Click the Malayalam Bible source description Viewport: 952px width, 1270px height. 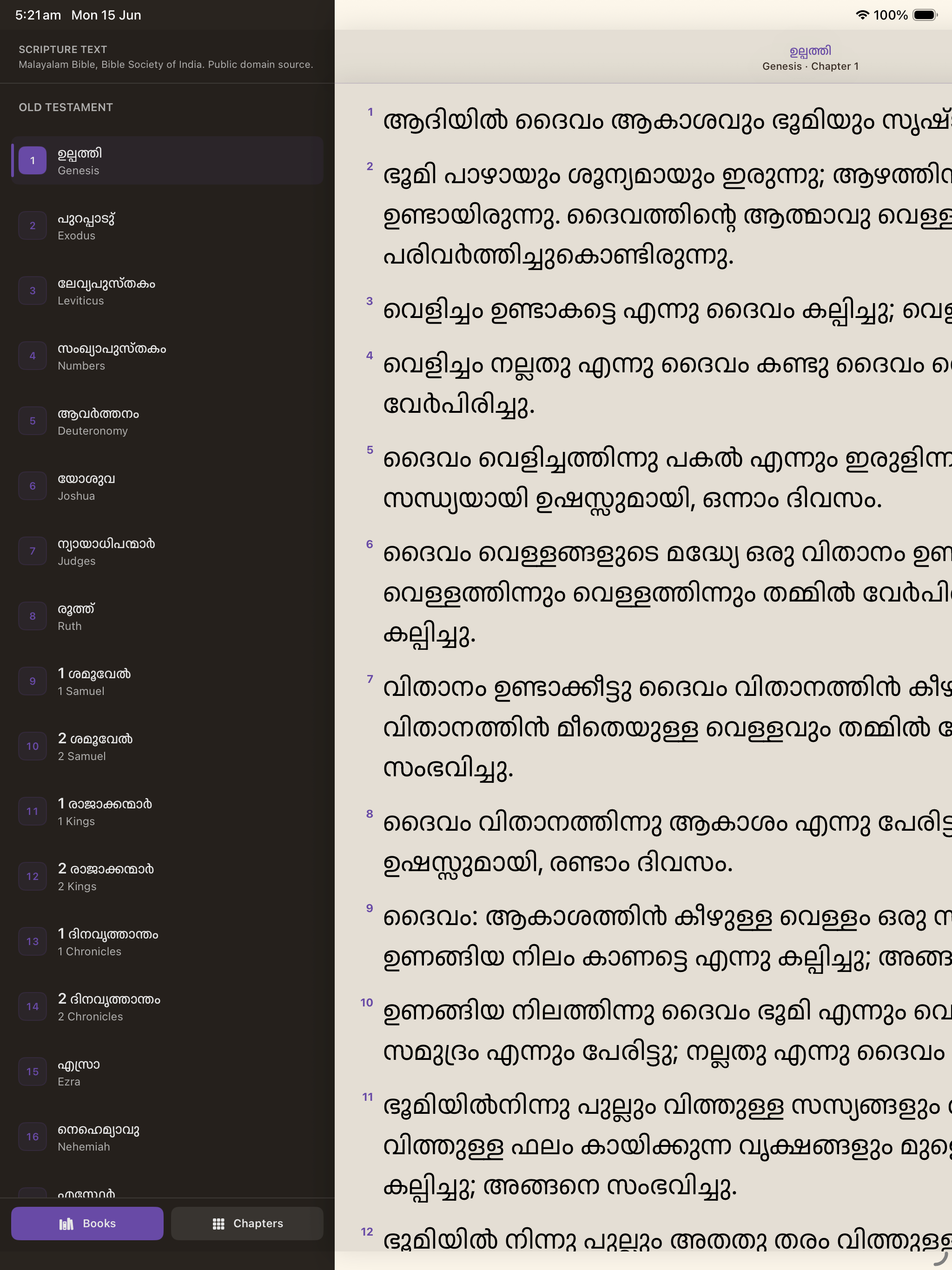tap(166, 64)
